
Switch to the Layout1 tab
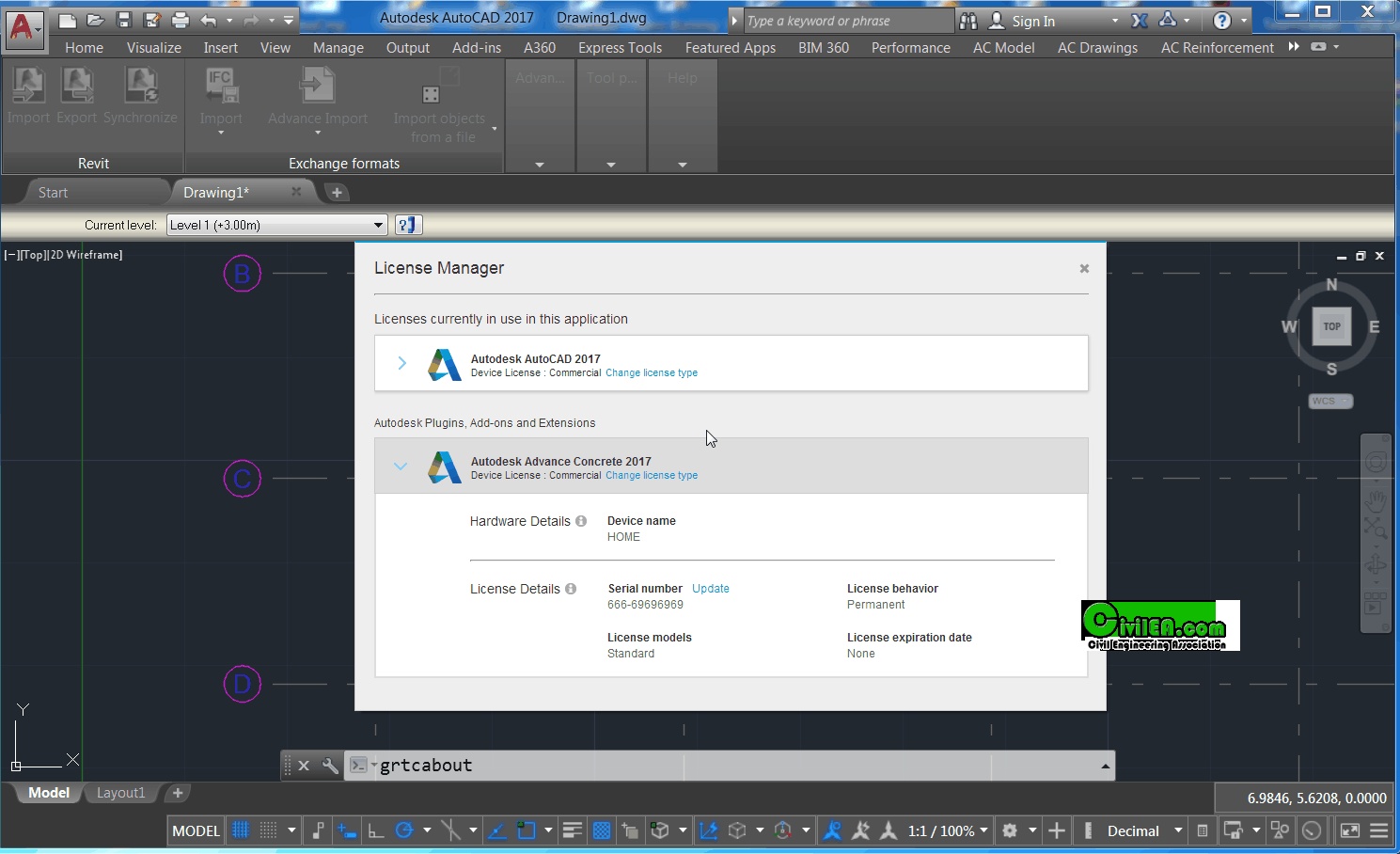(x=121, y=793)
